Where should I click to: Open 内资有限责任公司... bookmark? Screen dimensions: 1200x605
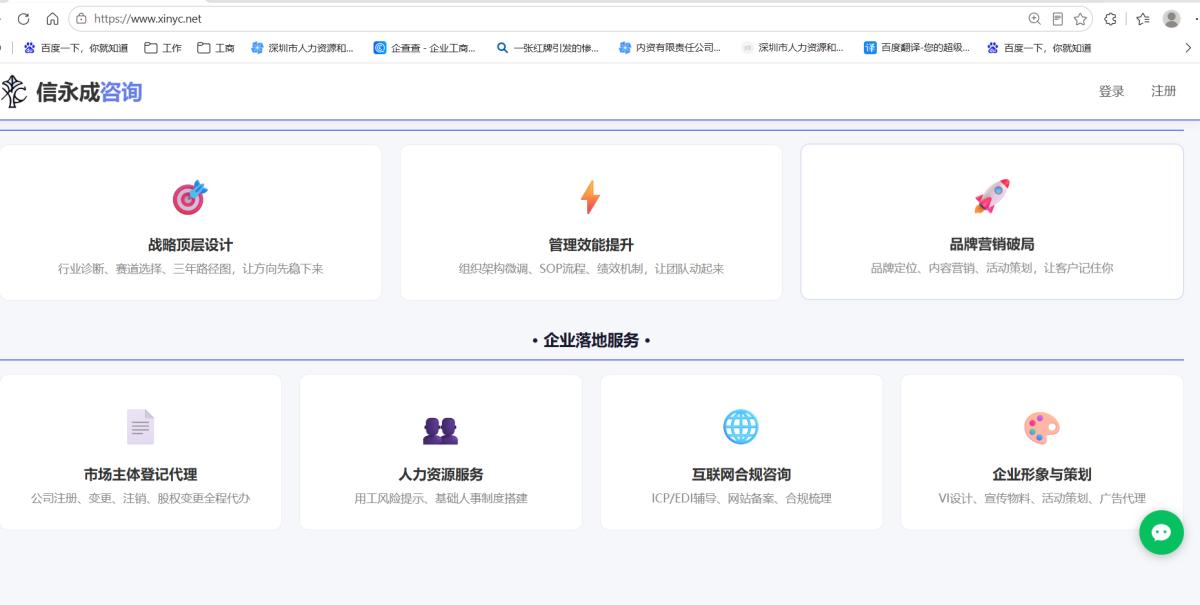point(670,47)
